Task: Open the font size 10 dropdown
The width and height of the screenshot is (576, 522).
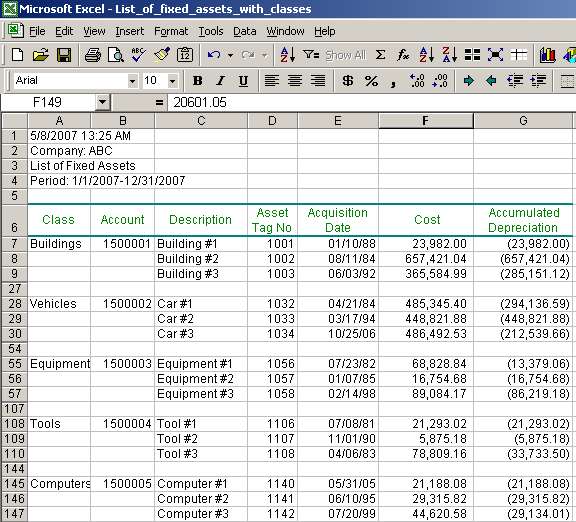Action: coord(172,80)
